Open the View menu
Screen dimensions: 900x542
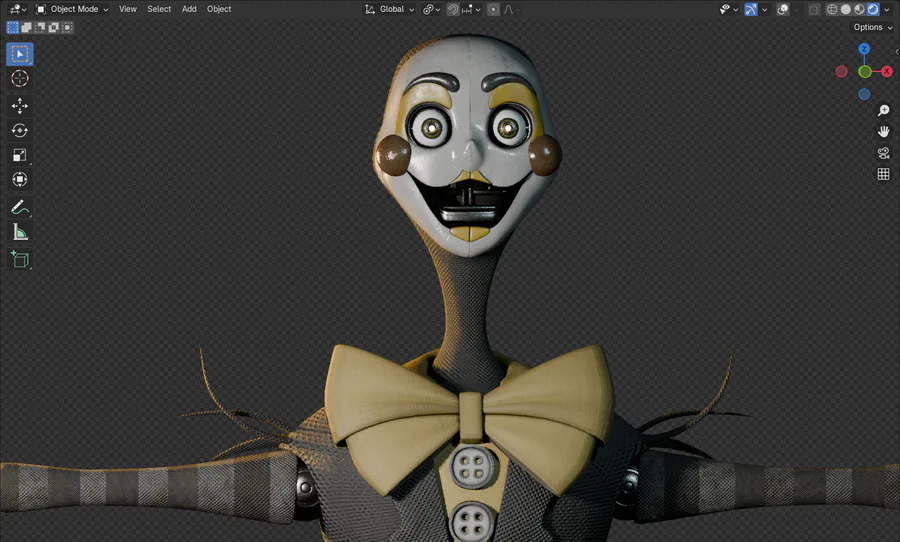127,9
